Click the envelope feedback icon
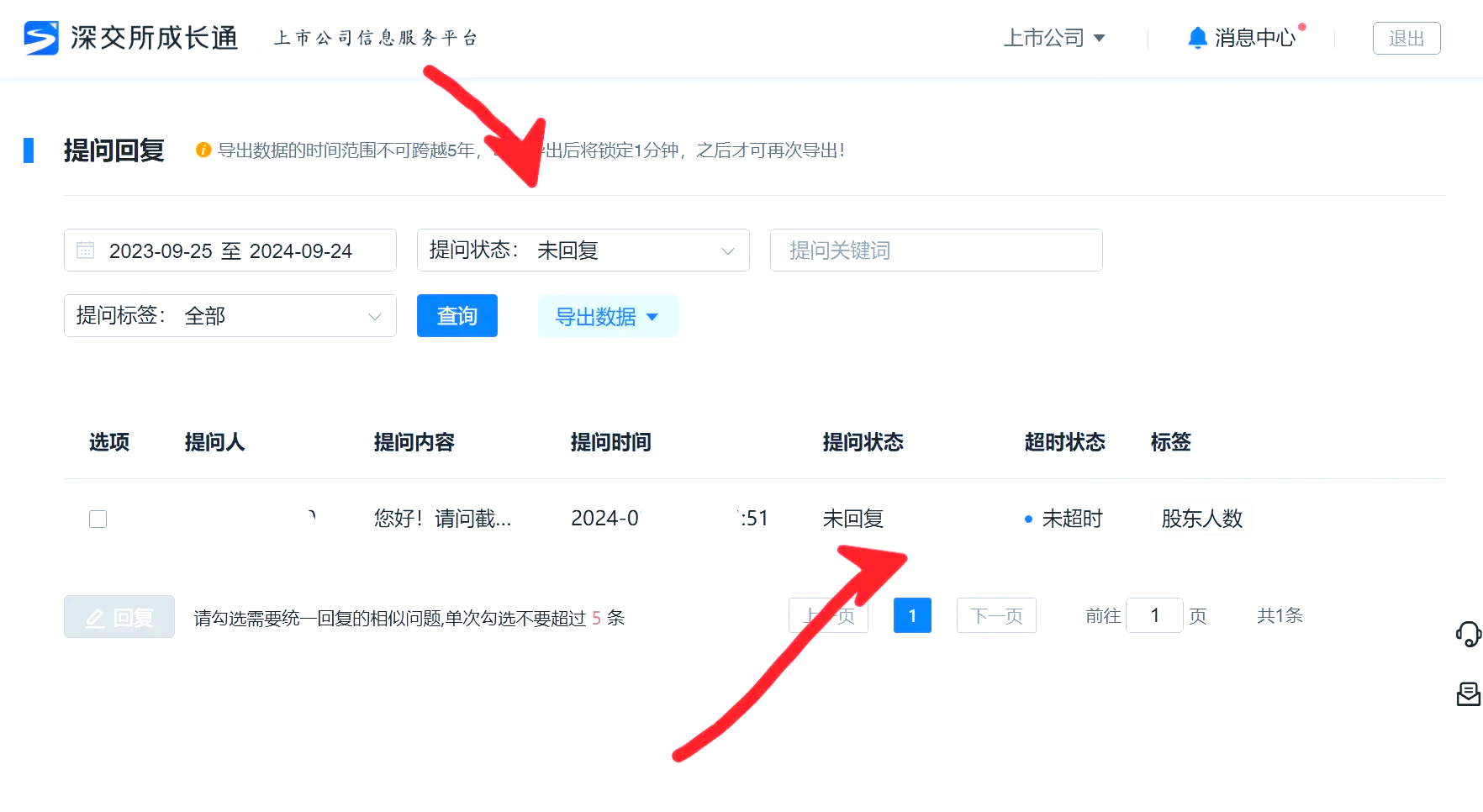The height and width of the screenshot is (812, 1483). click(1469, 694)
